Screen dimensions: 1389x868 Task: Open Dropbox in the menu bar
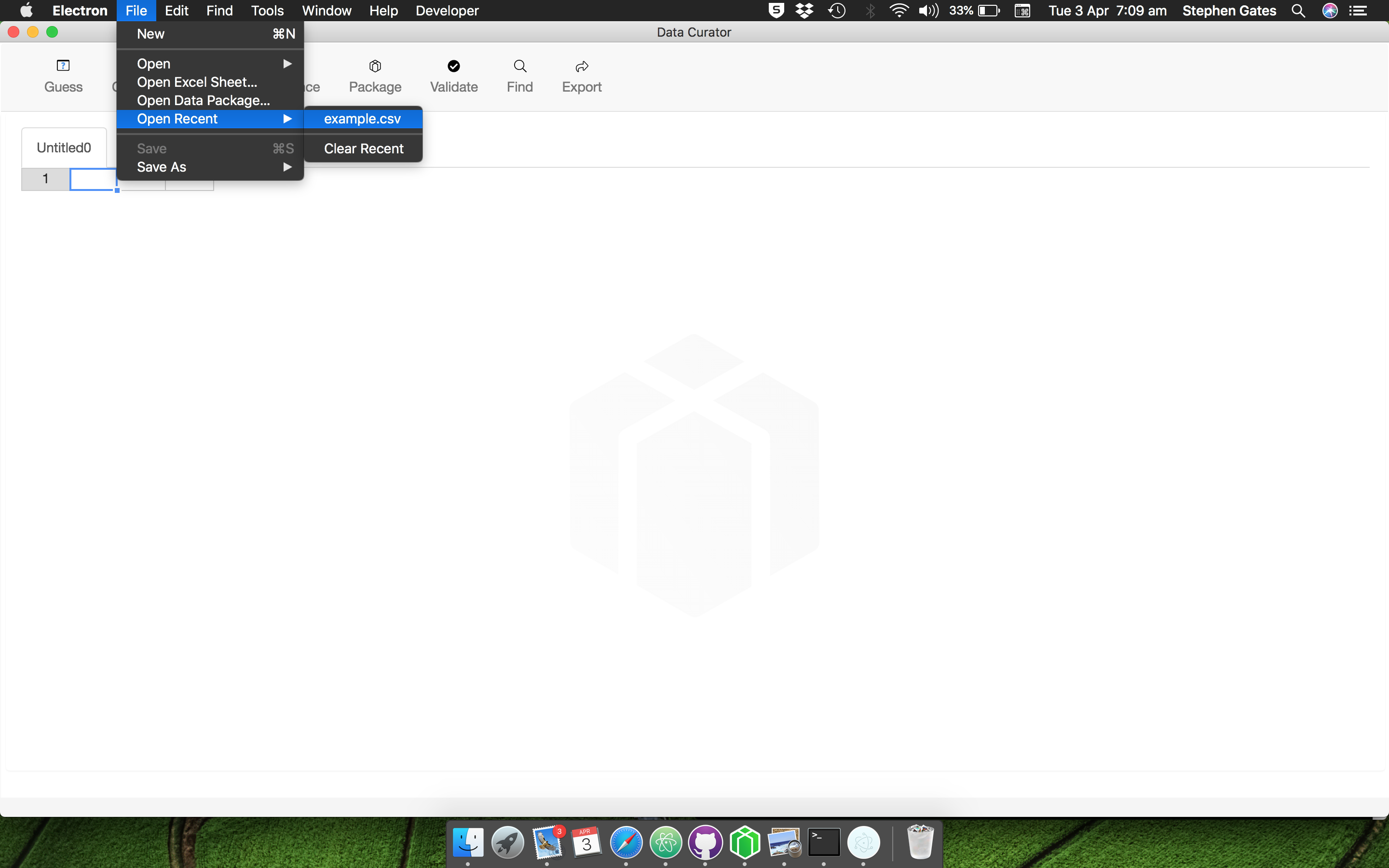point(804,10)
